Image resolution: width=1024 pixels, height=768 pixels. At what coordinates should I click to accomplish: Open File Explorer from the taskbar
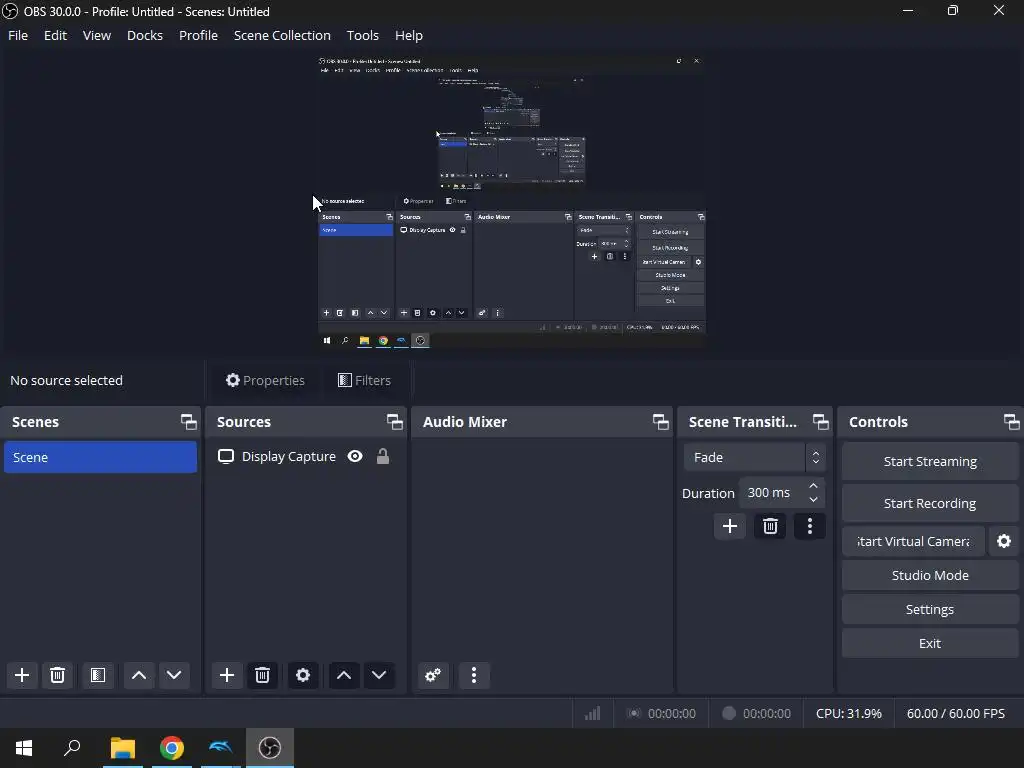tap(123, 748)
